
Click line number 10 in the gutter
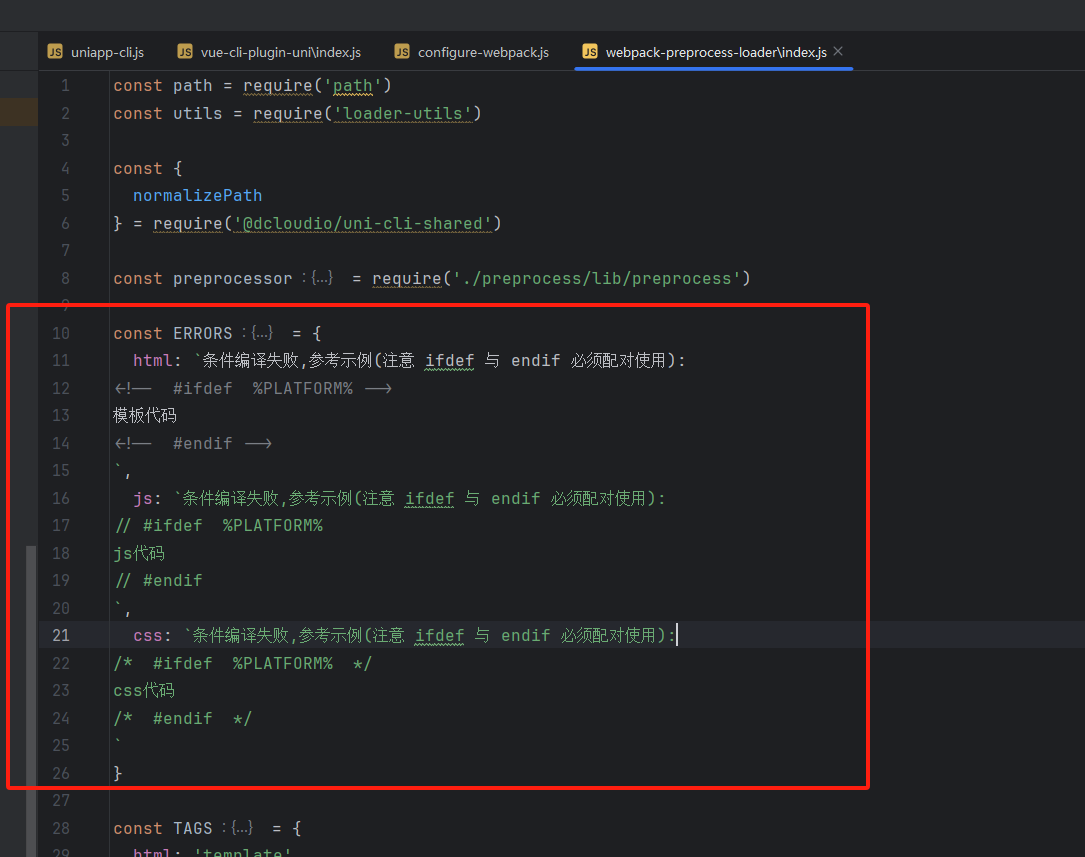coord(61,333)
